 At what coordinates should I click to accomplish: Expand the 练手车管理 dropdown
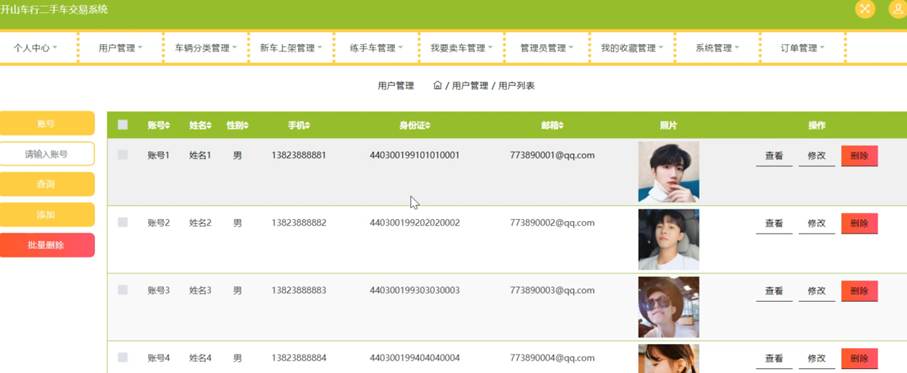[376, 48]
